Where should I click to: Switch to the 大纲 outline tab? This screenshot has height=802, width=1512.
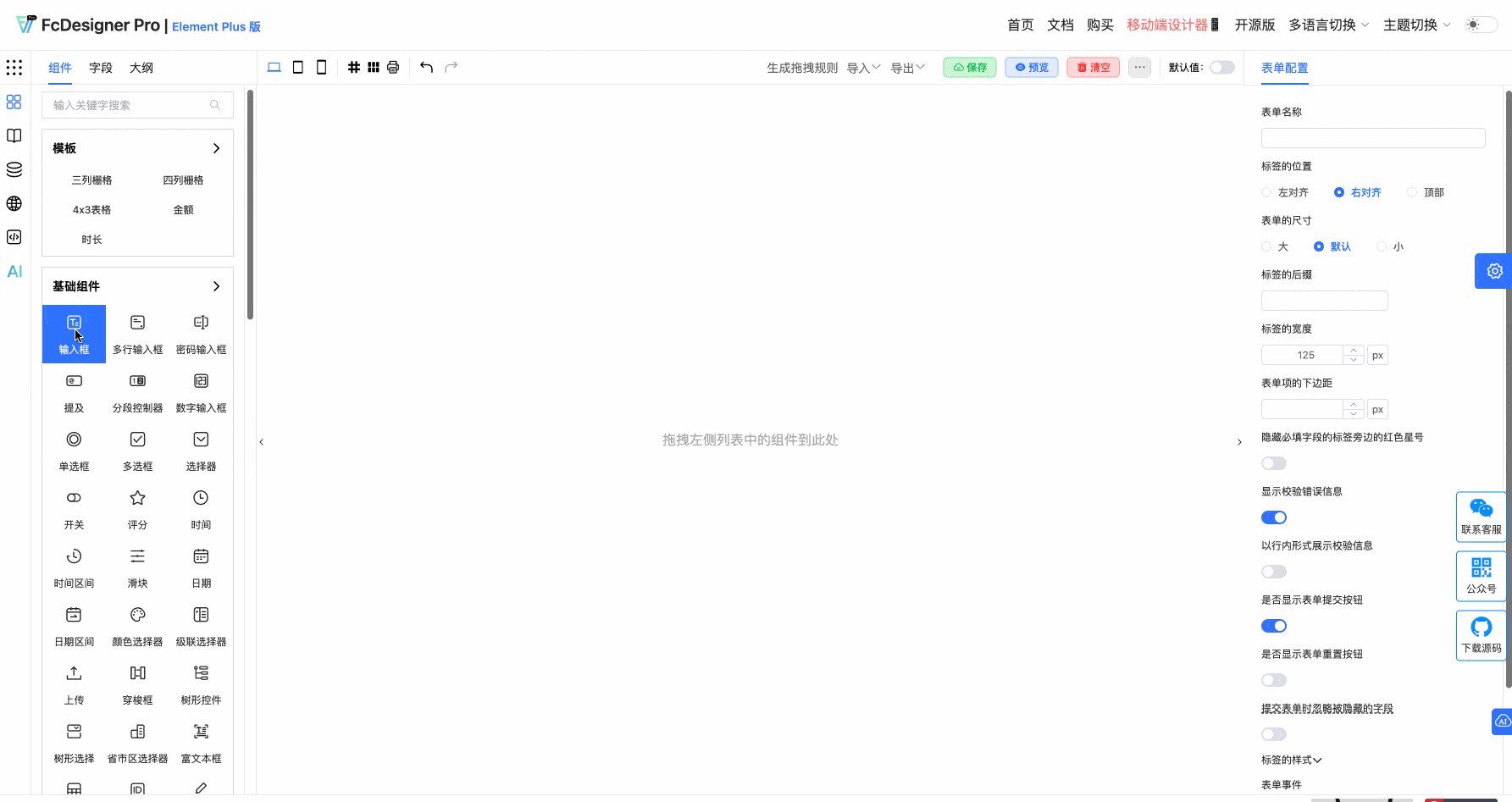pyautogui.click(x=141, y=67)
